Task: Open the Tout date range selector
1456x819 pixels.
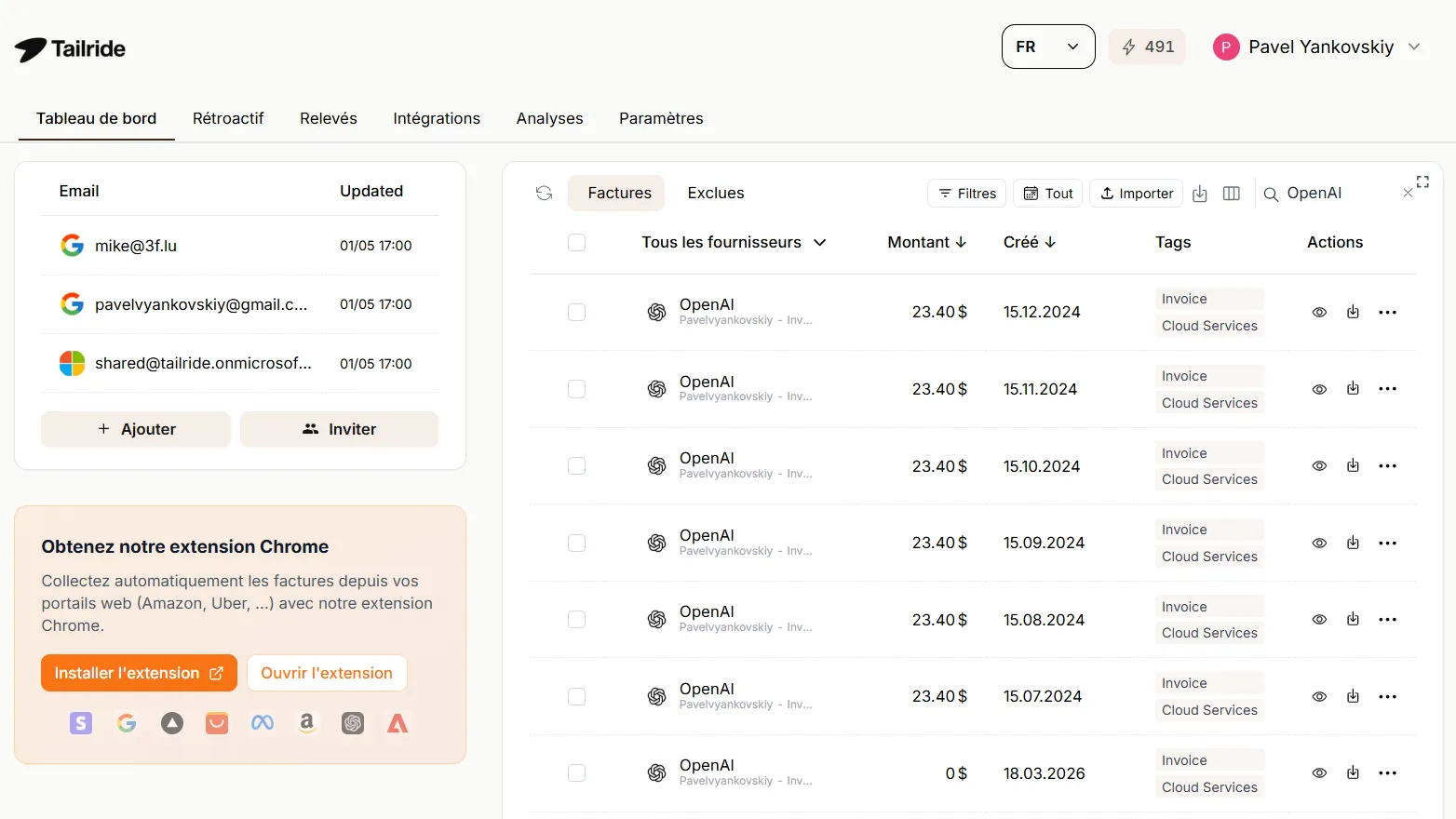Action: [x=1048, y=194]
